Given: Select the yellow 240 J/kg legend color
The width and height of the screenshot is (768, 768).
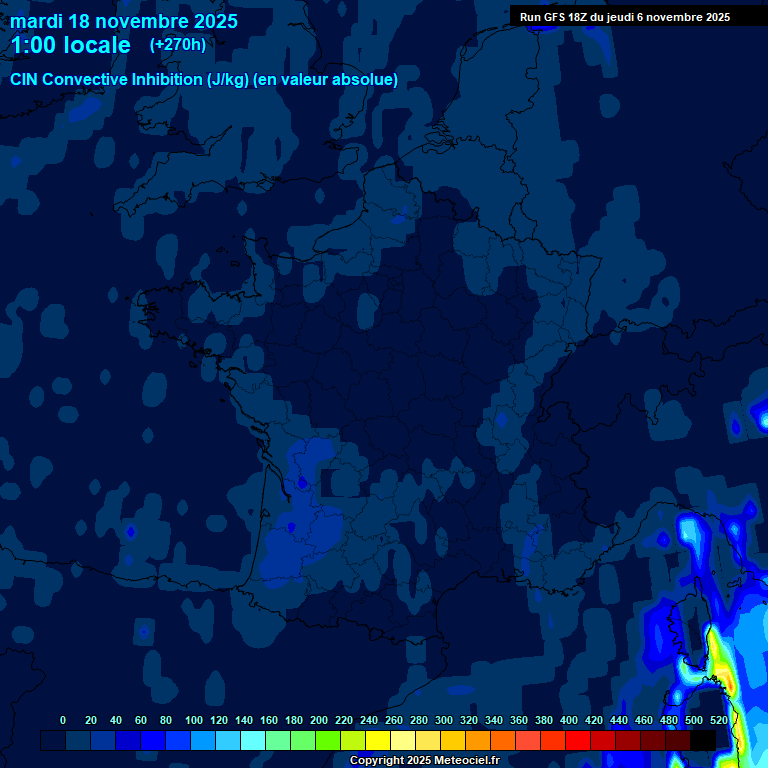Looking at the screenshot, I should coord(377,741).
